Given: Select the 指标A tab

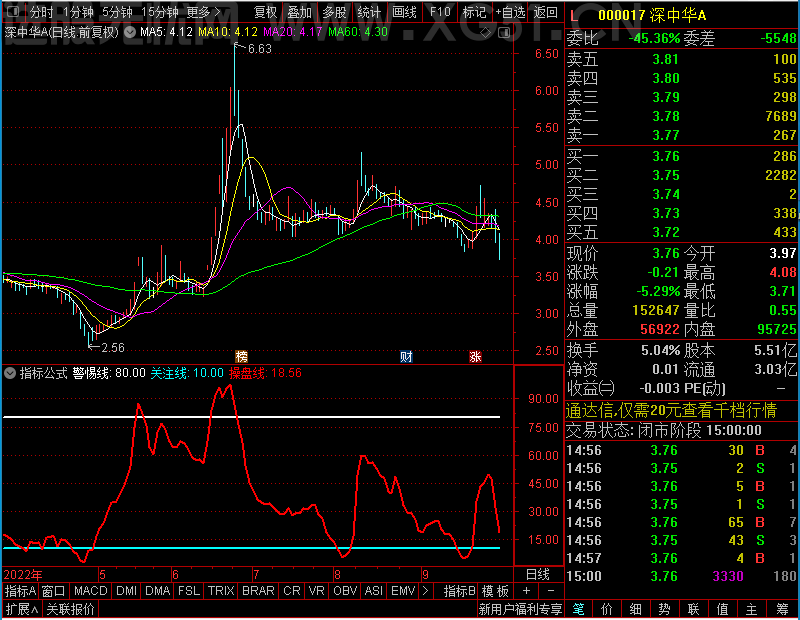Looking at the screenshot, I should 20,591.
